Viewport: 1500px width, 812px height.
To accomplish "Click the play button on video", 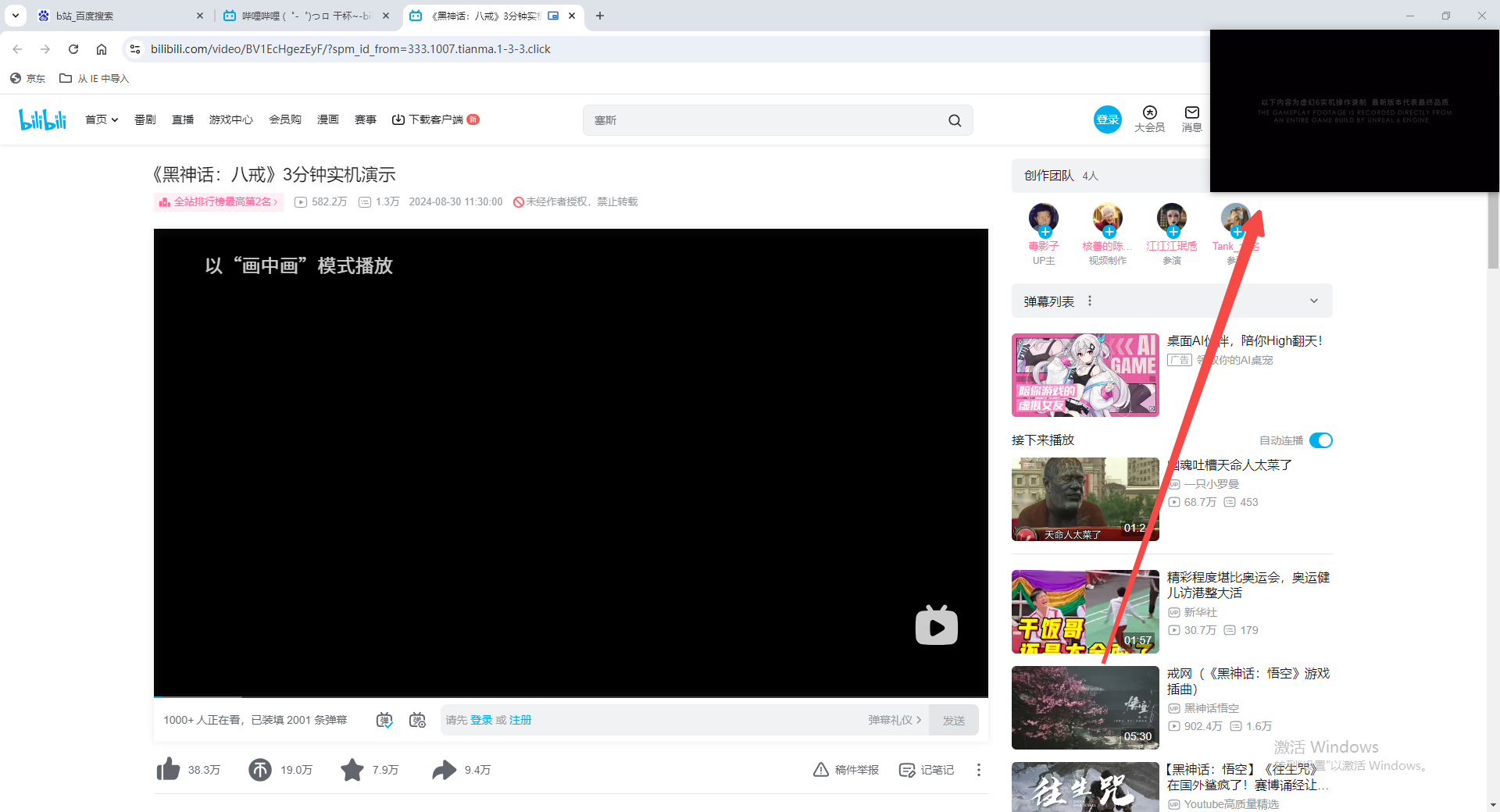I will point(936,625).
